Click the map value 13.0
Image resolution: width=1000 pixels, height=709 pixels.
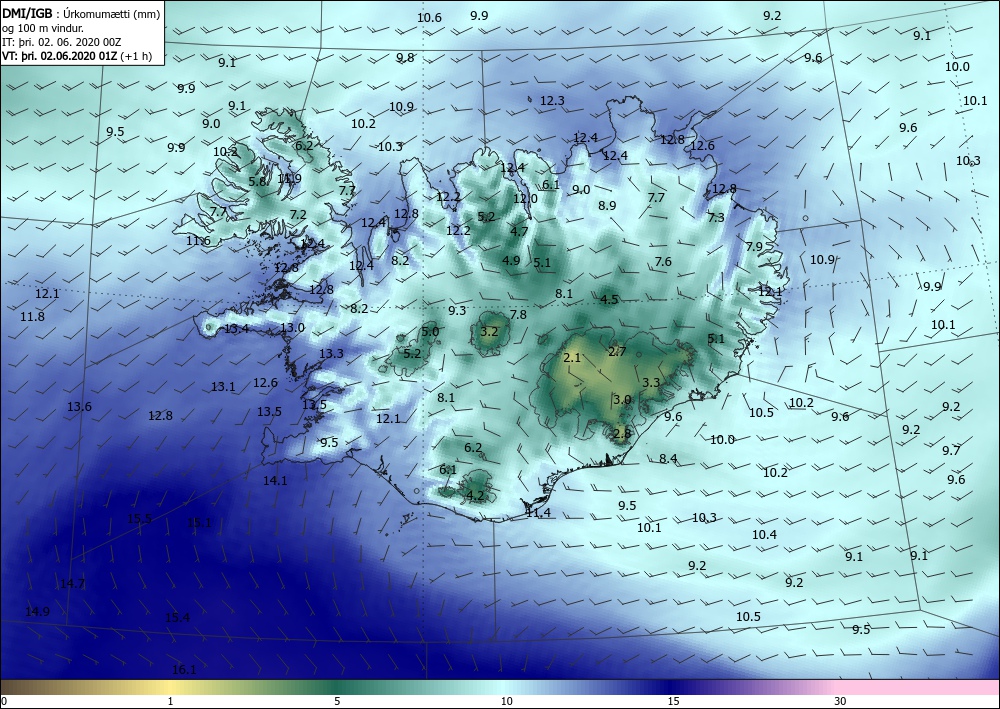(x=293, y=328)
